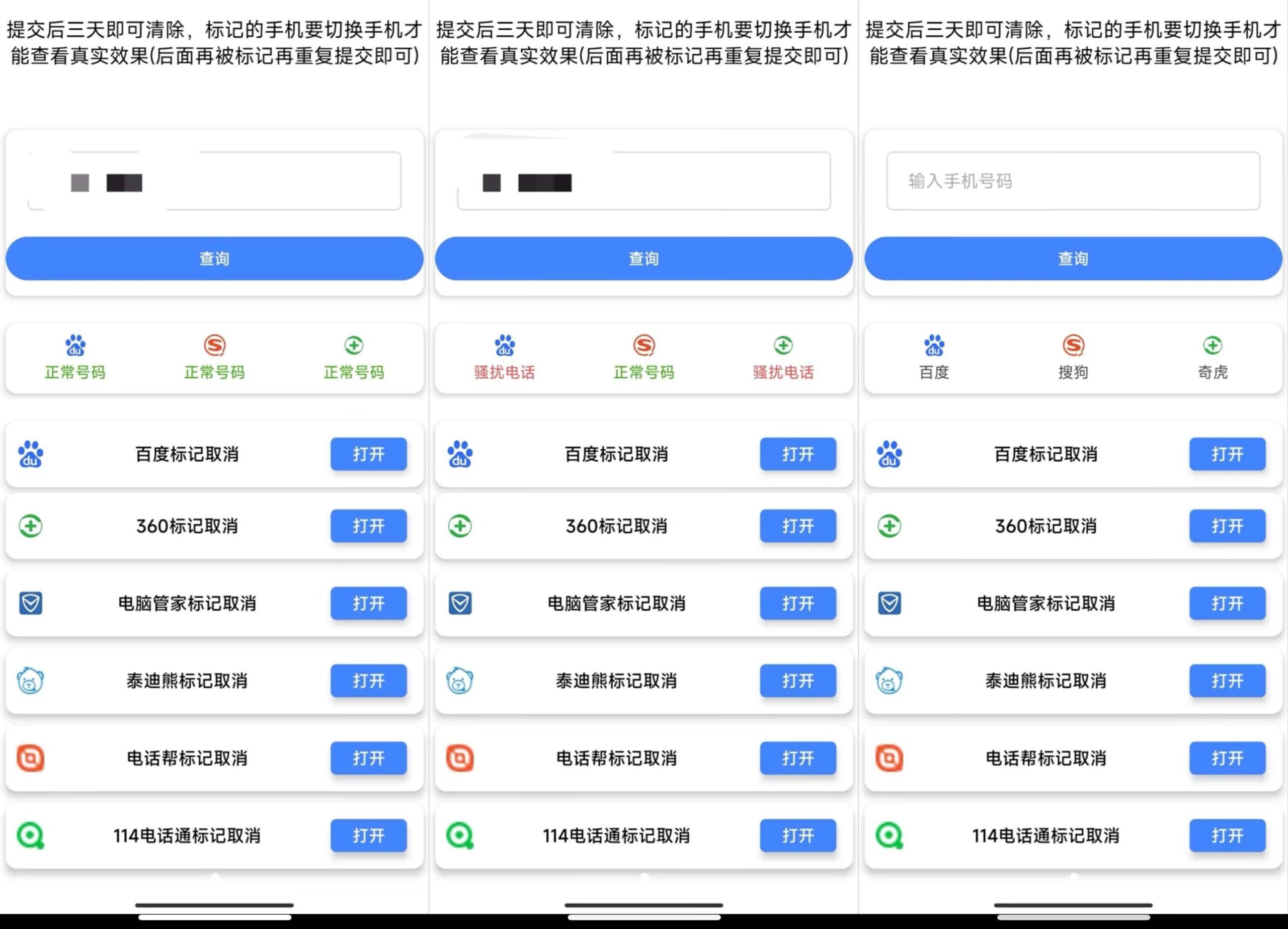Tap shield icon in middle 电脑管家标记取消 row
The width and height of the screenshot is (1288, 929).
460,603
